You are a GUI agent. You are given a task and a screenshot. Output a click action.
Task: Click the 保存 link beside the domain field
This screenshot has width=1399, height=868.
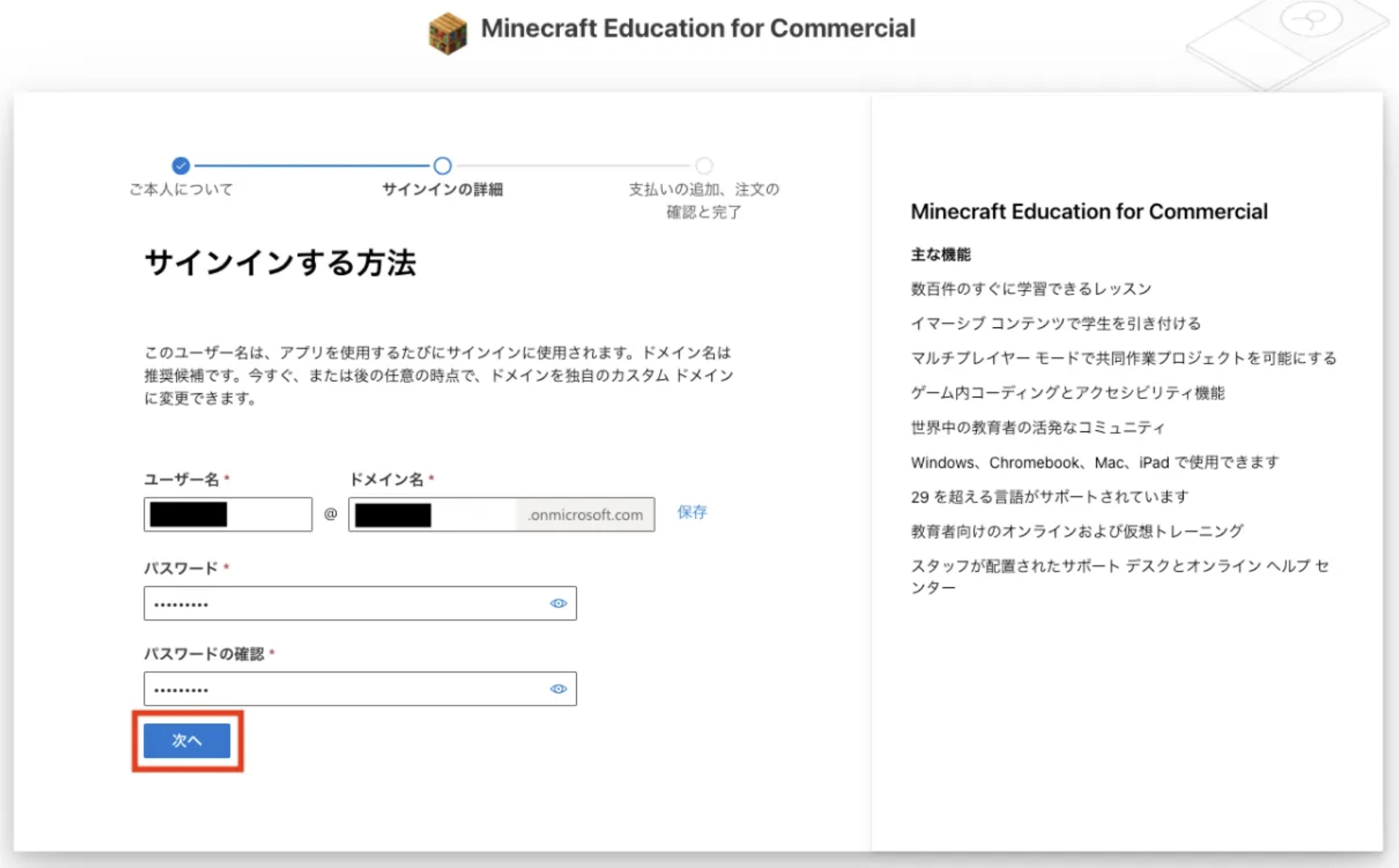(x=692, y=512)
